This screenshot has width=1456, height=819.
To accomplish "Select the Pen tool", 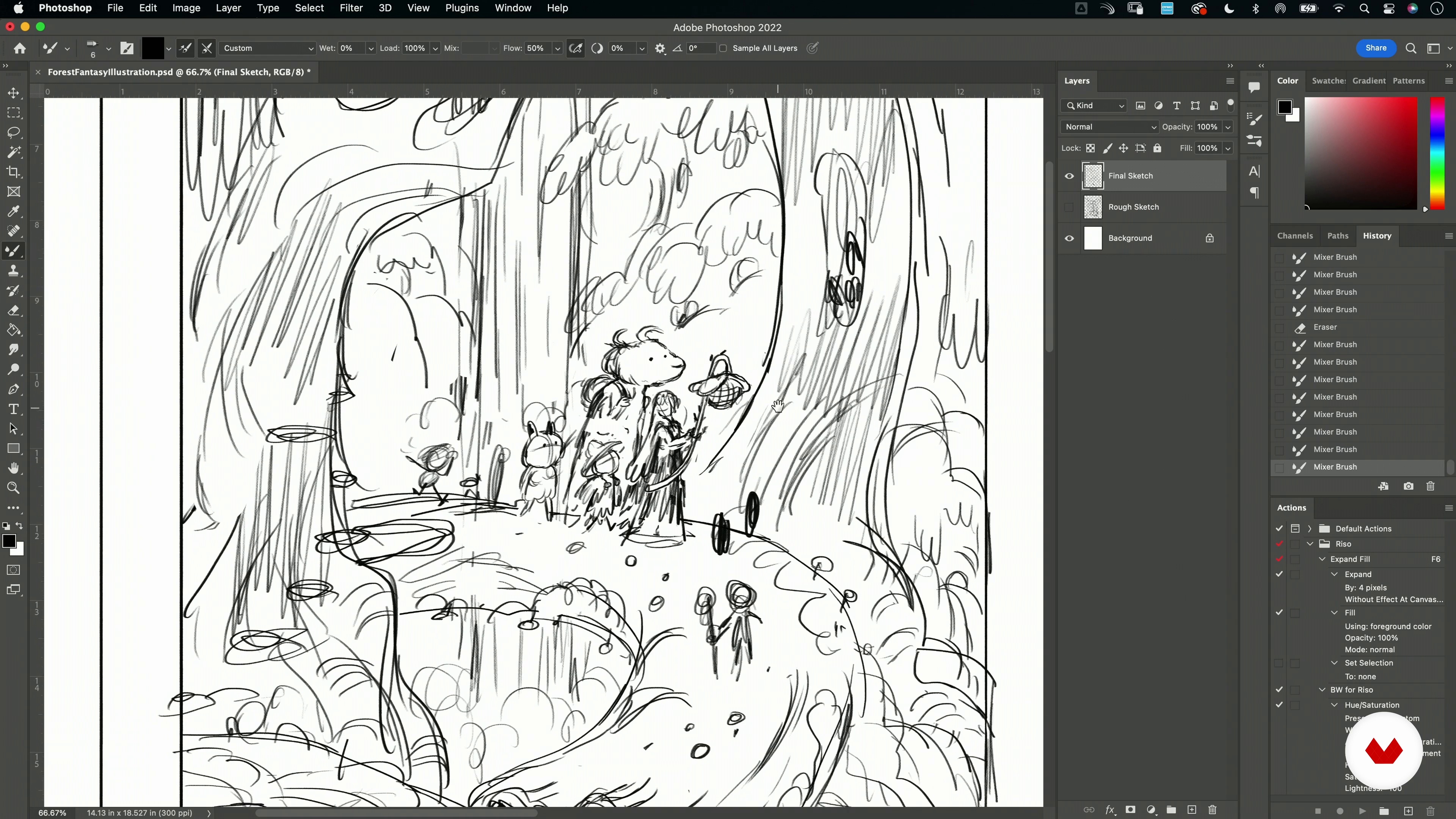I will pyautogui.click(x=14, y=389).
